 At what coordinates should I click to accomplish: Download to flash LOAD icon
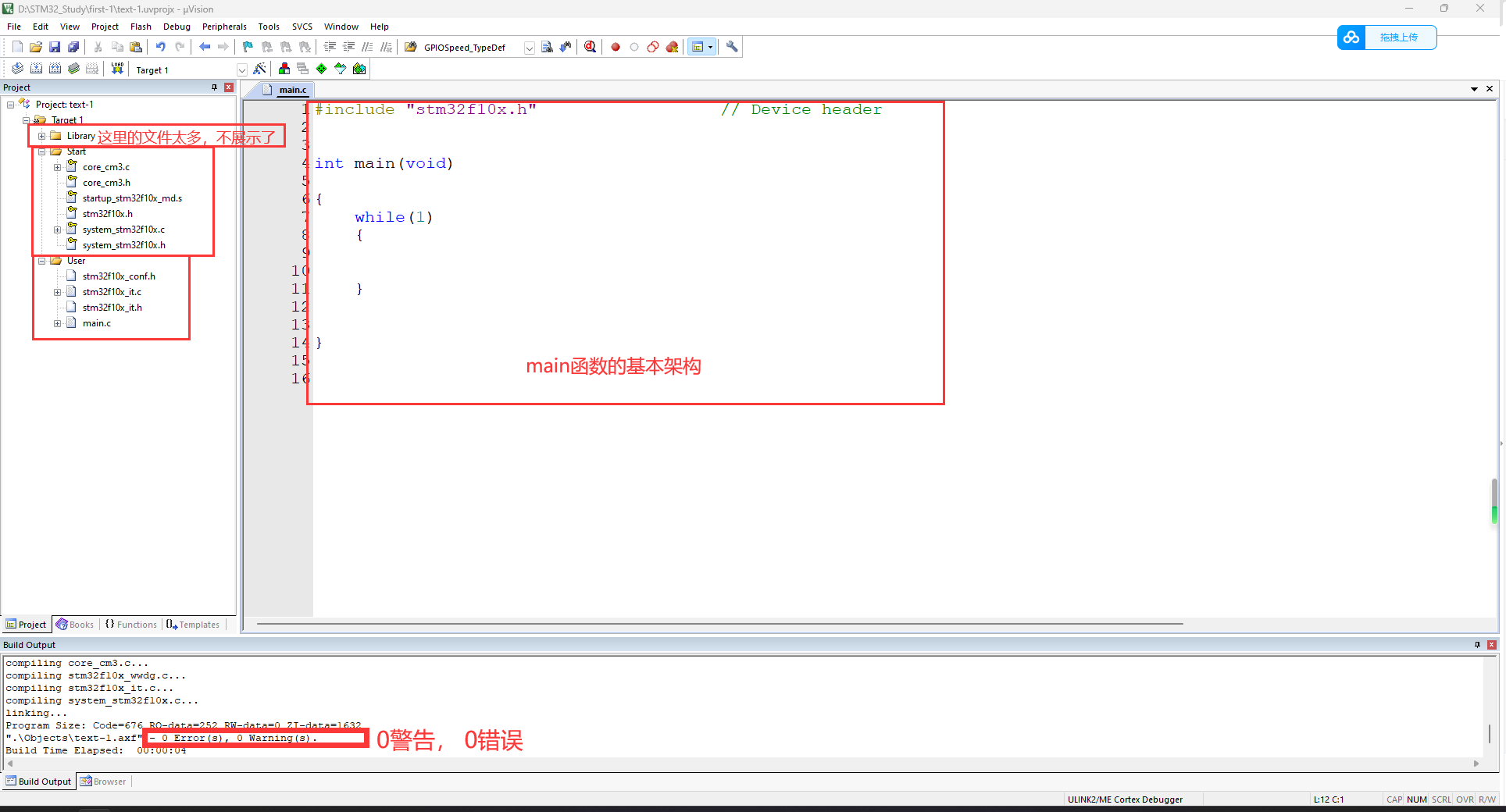117,69
